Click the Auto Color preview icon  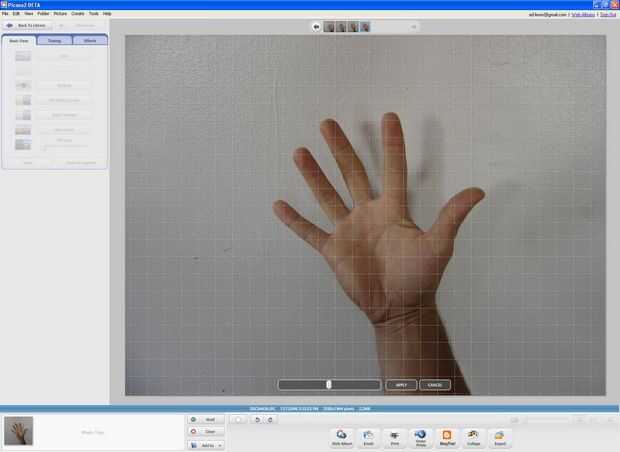(x=23, y=130)
